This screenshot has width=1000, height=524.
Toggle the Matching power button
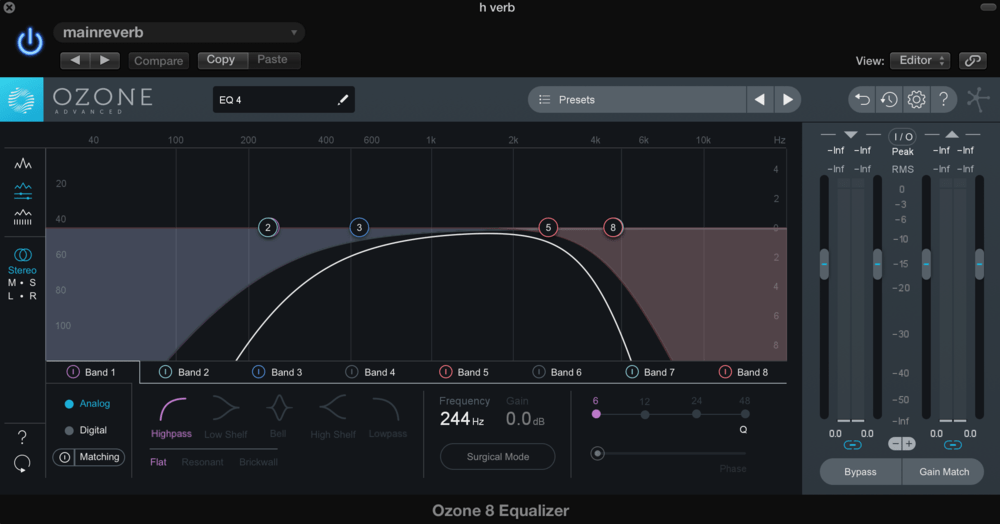pyautogui.click(x=64, y=457)
